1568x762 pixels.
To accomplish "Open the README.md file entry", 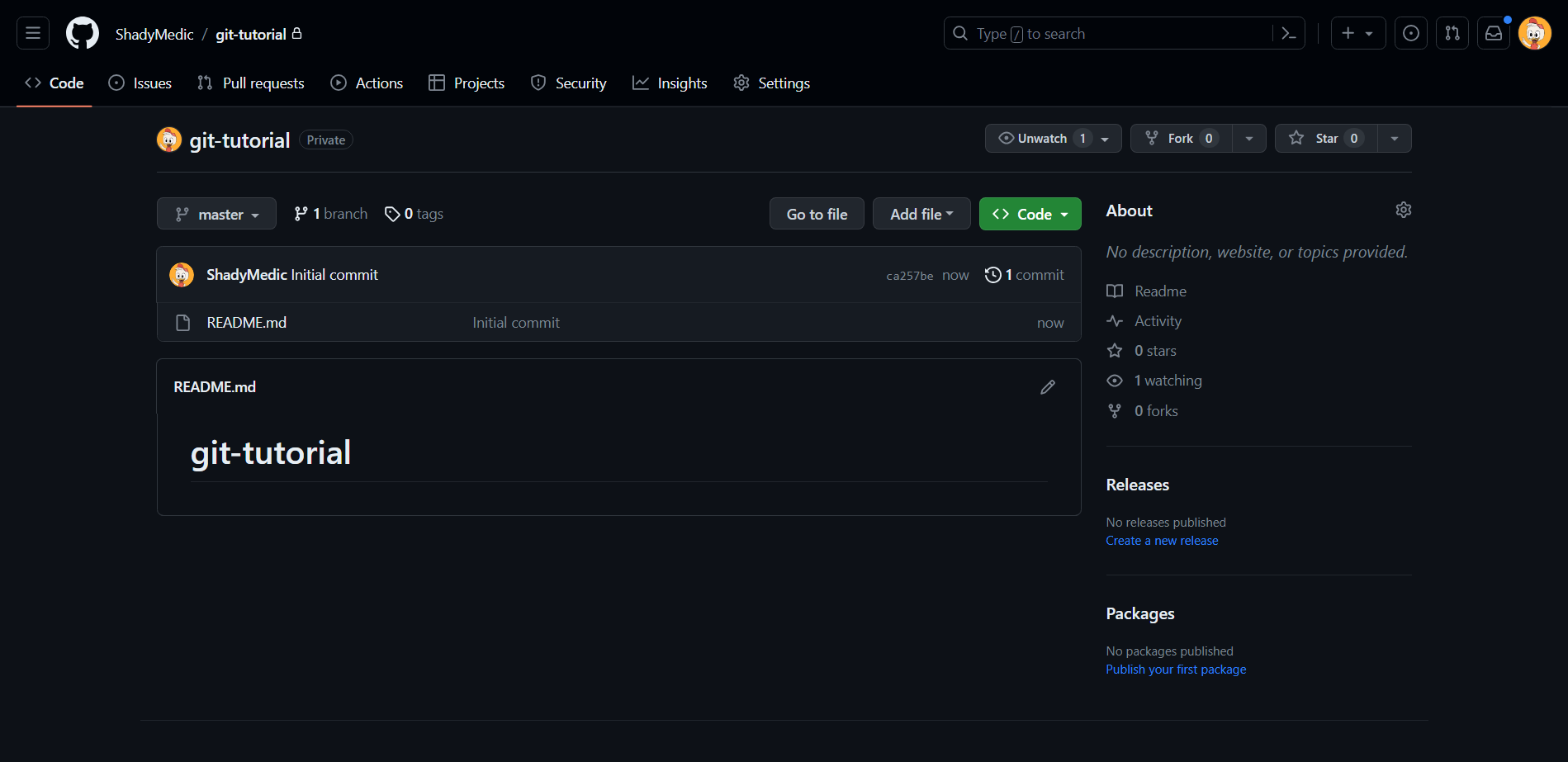I will pos(246,323).
